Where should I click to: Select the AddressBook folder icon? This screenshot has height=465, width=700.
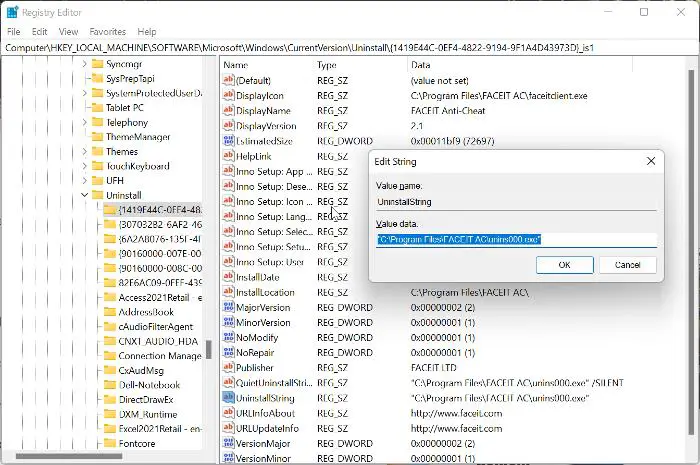(x=110, y=312)
